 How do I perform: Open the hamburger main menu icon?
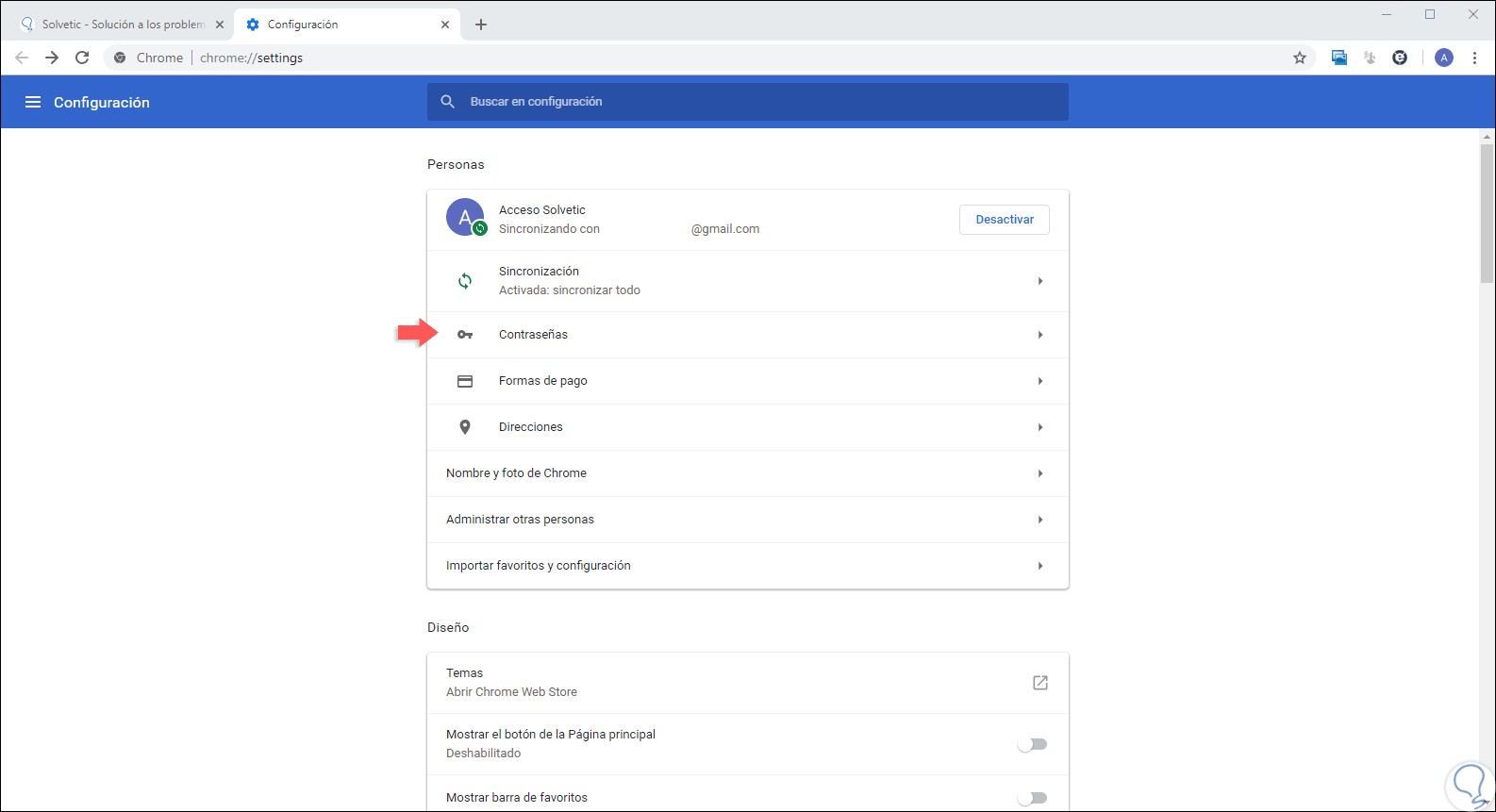pos(33,102)
